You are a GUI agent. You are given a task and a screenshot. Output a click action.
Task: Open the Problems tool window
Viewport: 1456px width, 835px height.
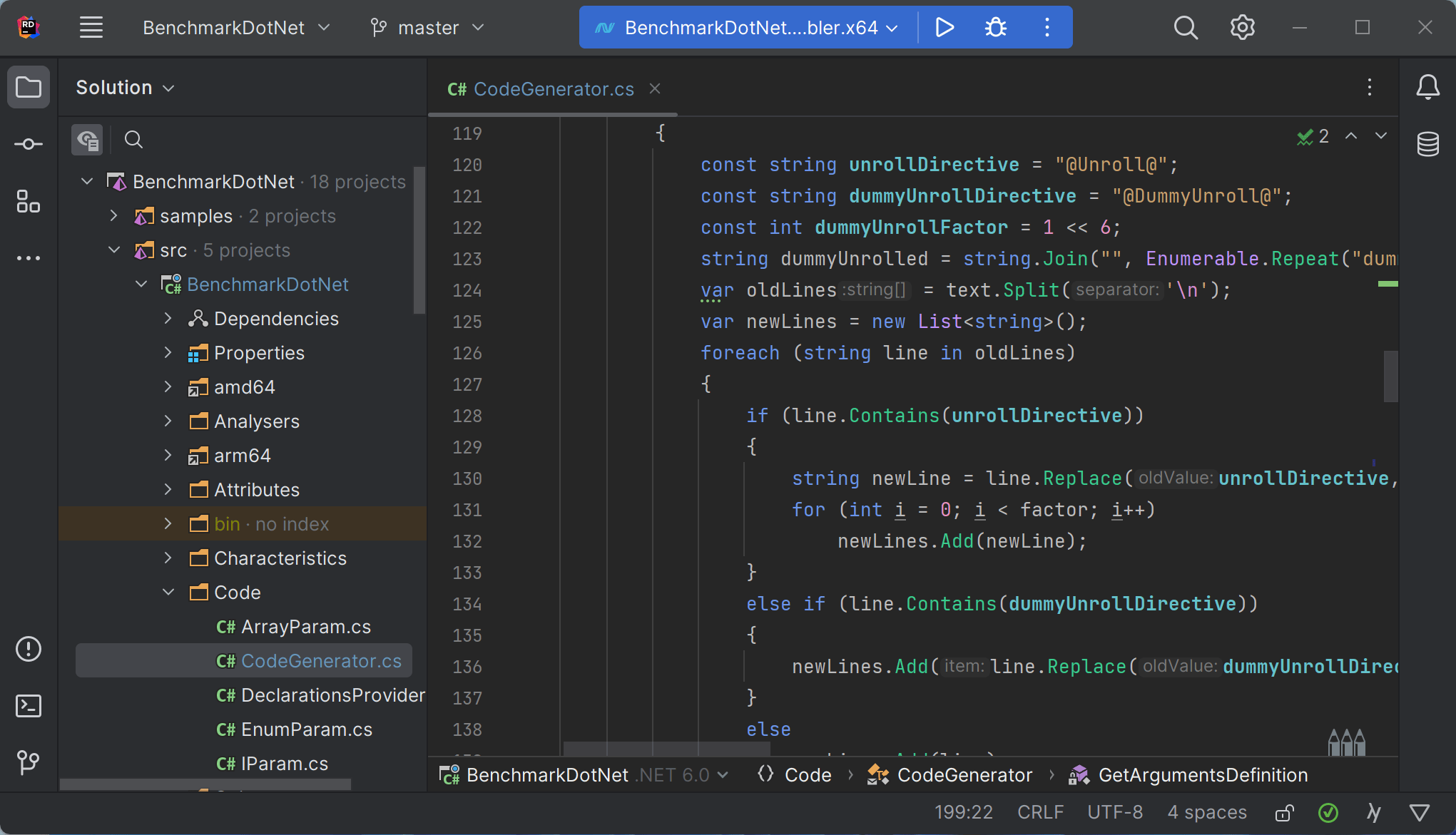point(28,649)
